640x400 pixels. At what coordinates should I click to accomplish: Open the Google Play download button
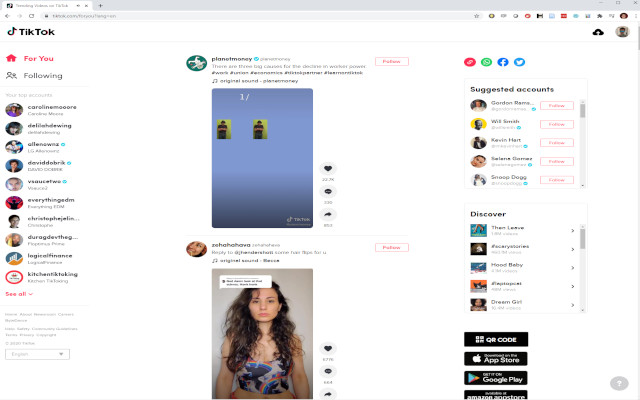click(496, 378)
